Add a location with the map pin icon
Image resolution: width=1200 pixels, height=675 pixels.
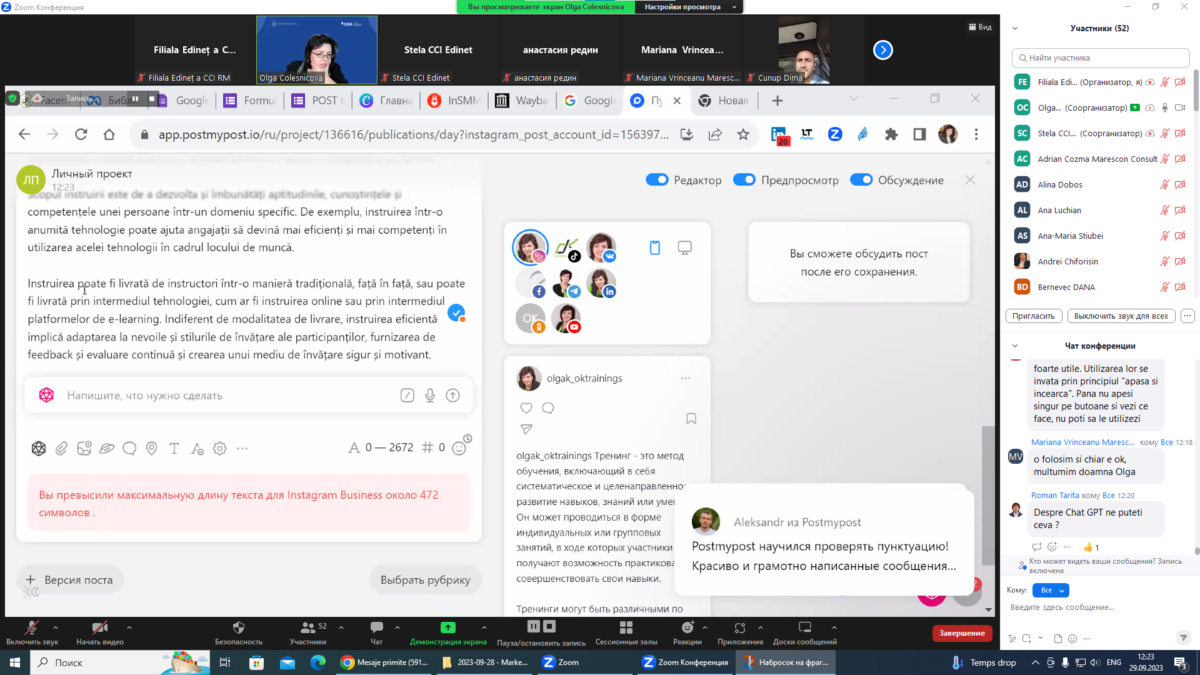152,448
